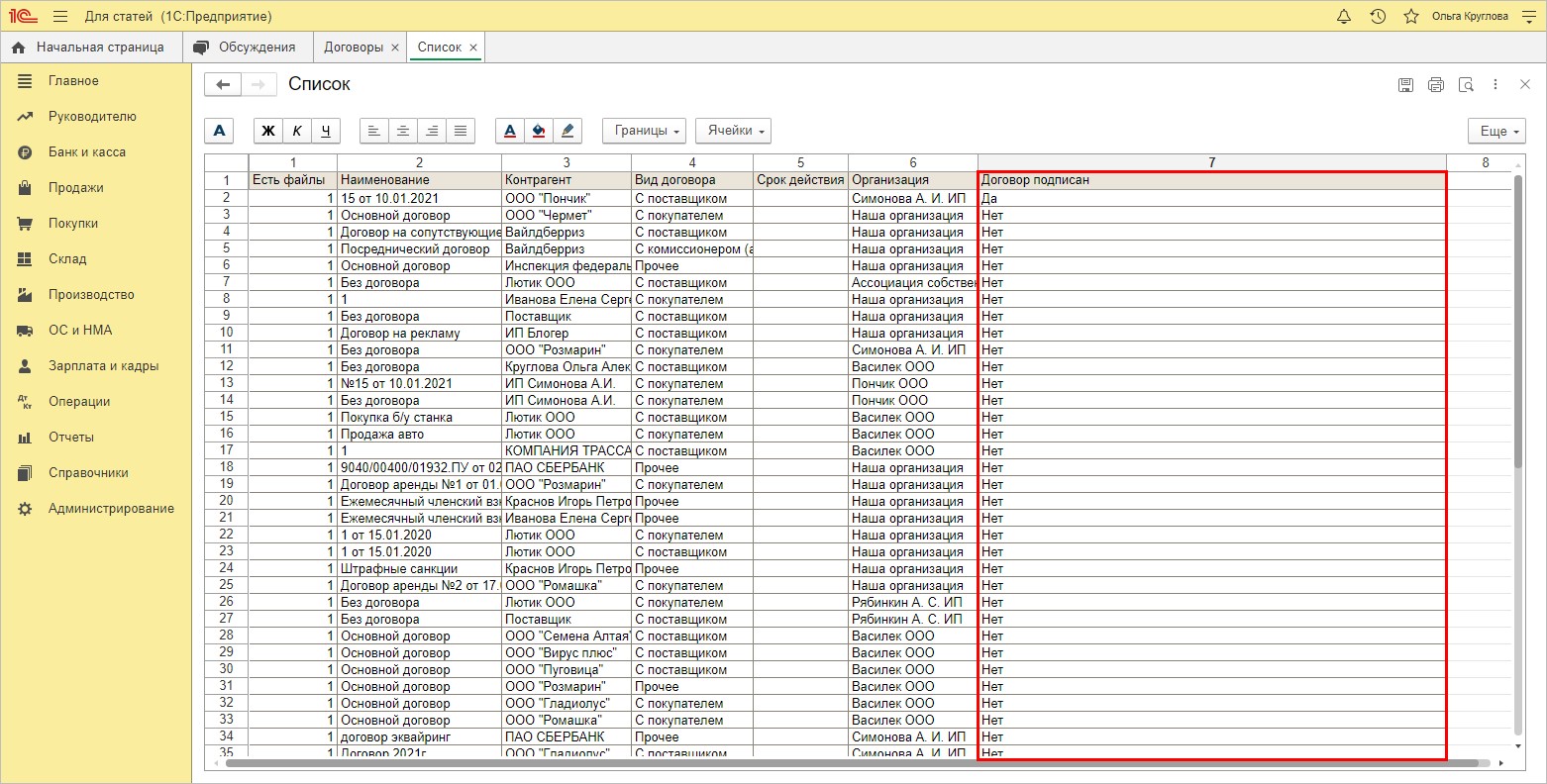Print the list with the printer icon
The width and height of the screenshot is (1547, 784).
[x=1436, y=85]
